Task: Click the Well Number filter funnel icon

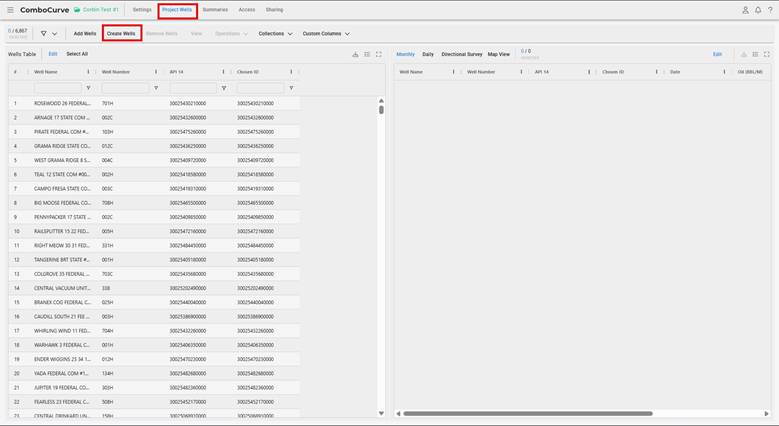Action: (156, 88)
